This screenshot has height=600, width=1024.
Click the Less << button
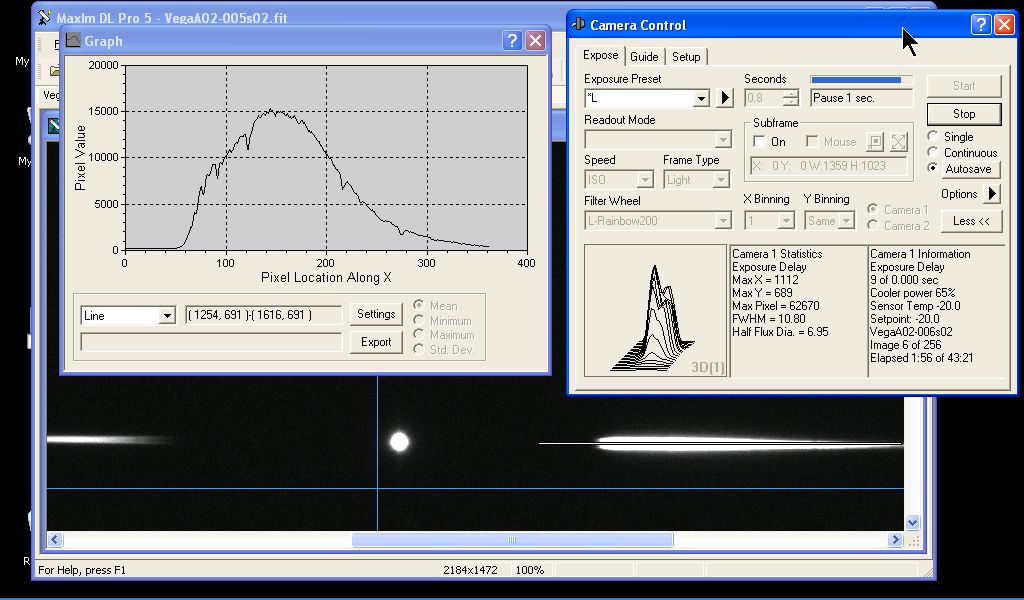point(971,221)
